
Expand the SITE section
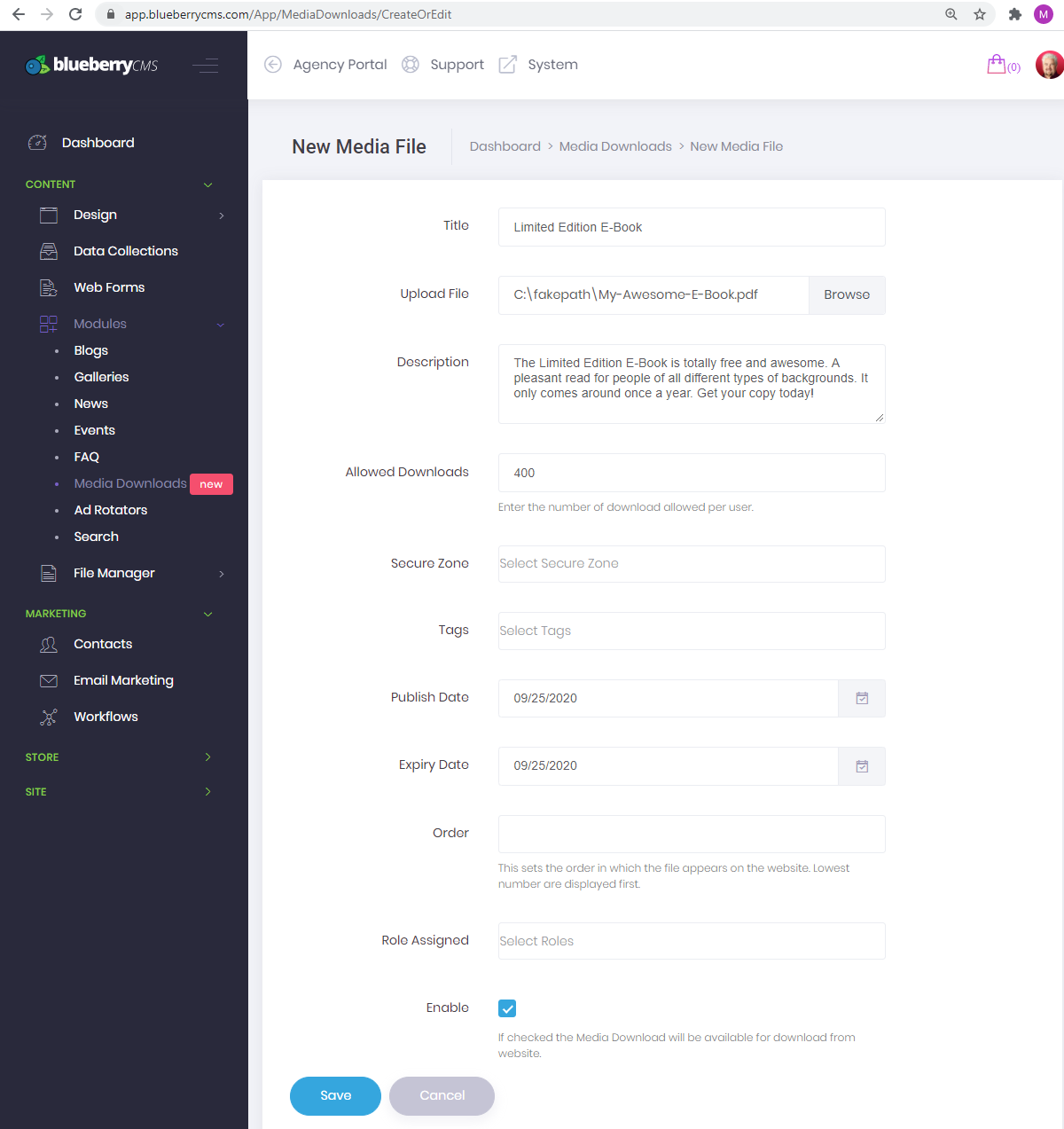tap(208, 792)
